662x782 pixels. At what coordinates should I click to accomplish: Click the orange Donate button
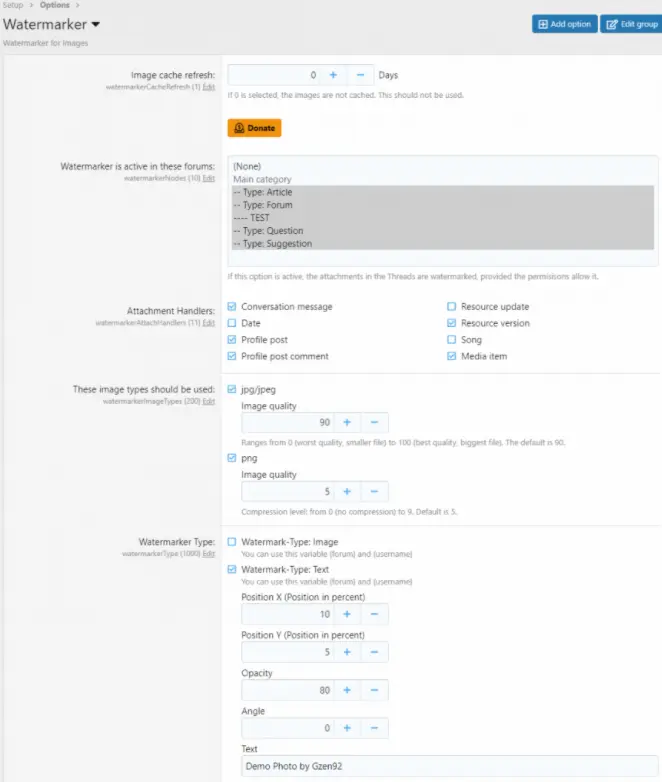click(255, 128)
